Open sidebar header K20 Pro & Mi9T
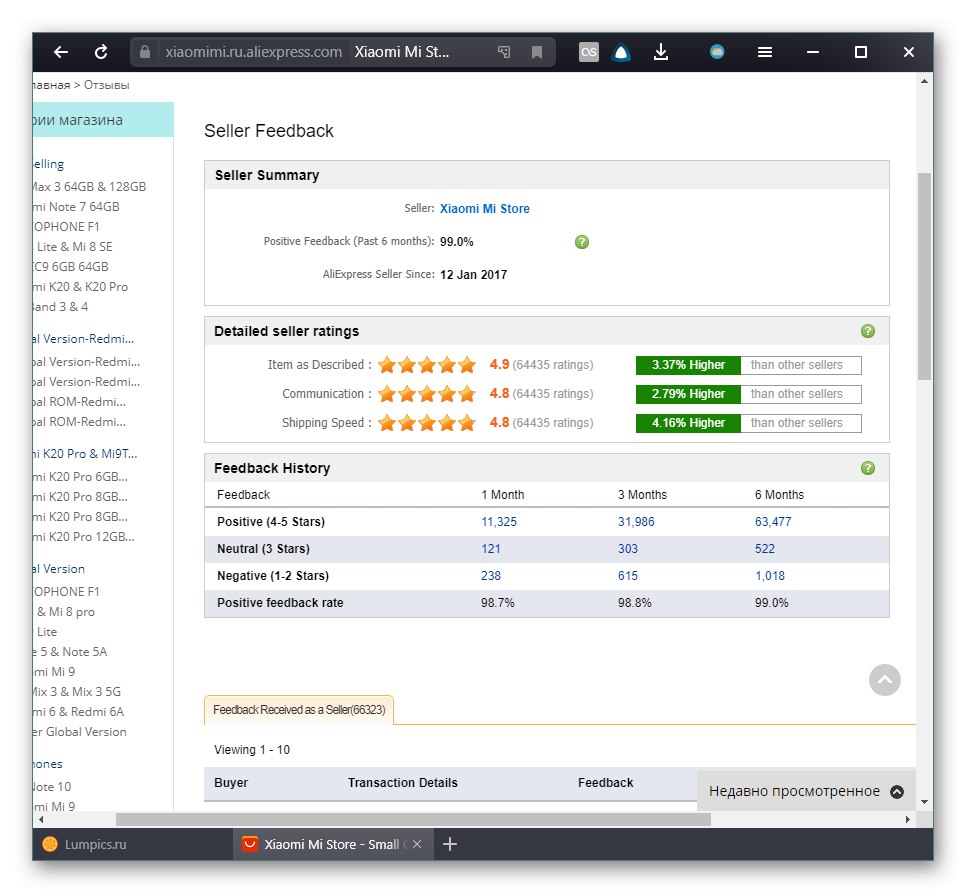This screenshot has width=966, height=893. [85, 454]
